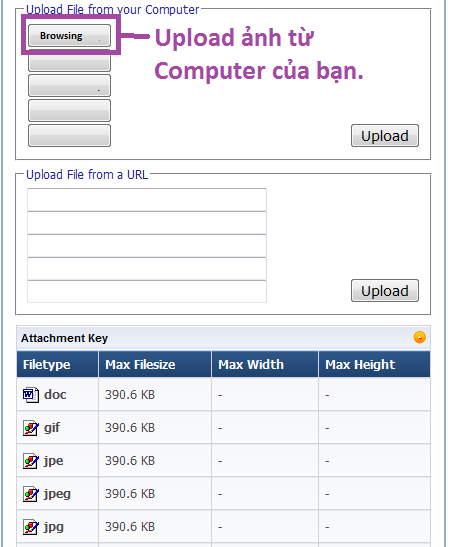The width and height of the screenshot is (469, 547).
Task: Collapse the Attachment Key section with orange icon
Action: click(419, 337)
